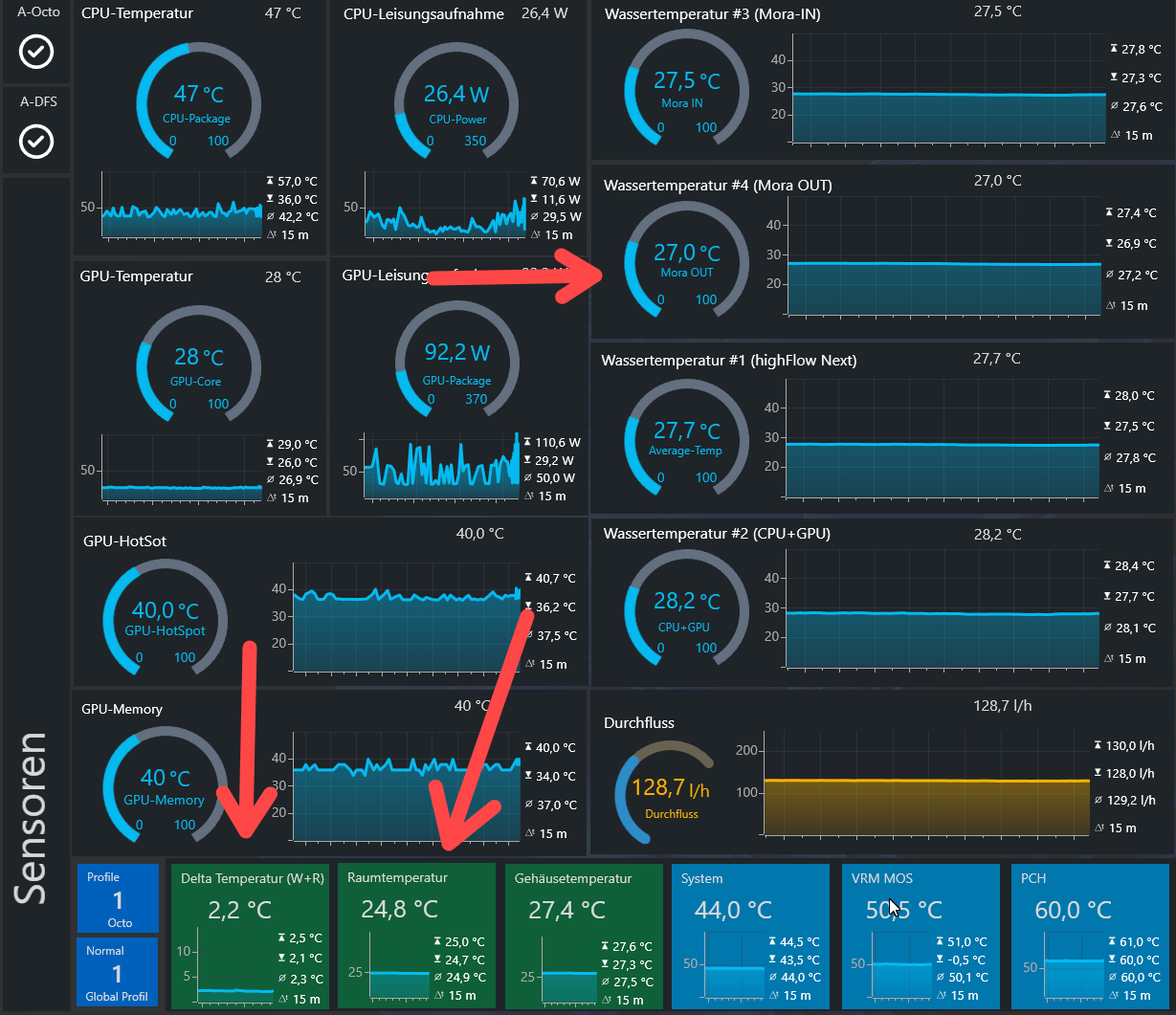Click the GPU-HotSpot gauge

pyautogui.click(x=165, y=618)
